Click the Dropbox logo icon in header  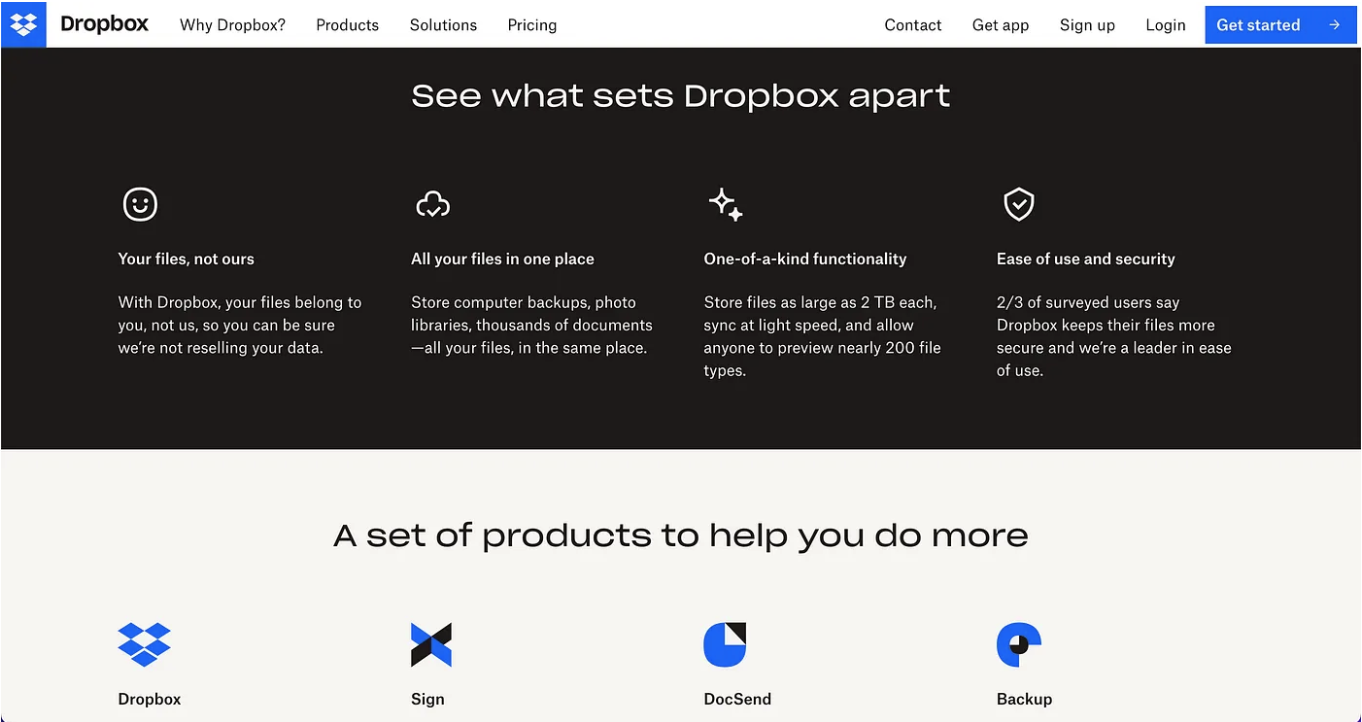(x=24, y=25)
